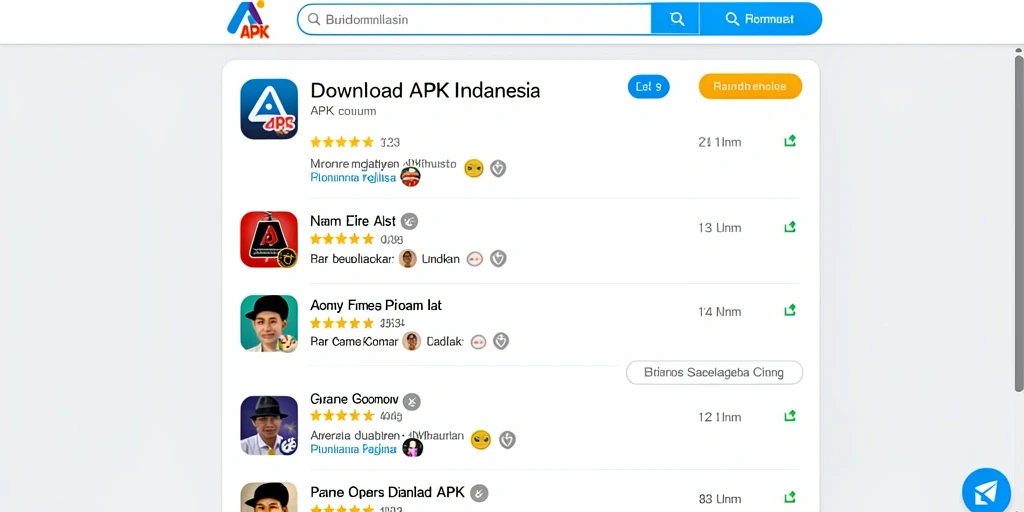The image size is (1024, 512).
Task: Open the Pionunna rejllisa link
Action: tap(353, 177)
